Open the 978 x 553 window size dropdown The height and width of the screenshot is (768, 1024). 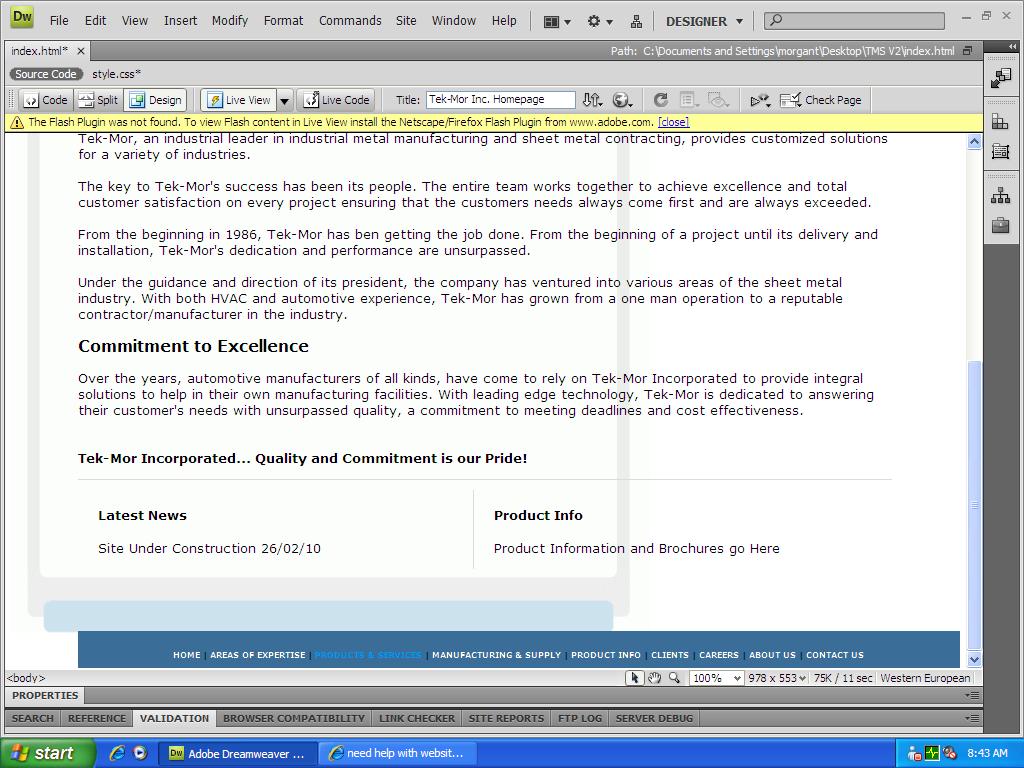776,678
